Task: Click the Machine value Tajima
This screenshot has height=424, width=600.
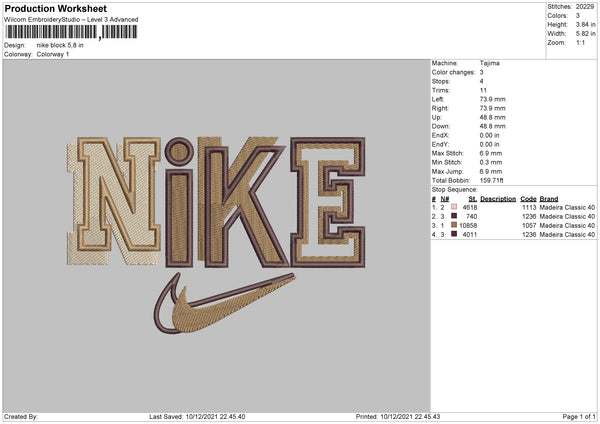Action: point(490,63)
